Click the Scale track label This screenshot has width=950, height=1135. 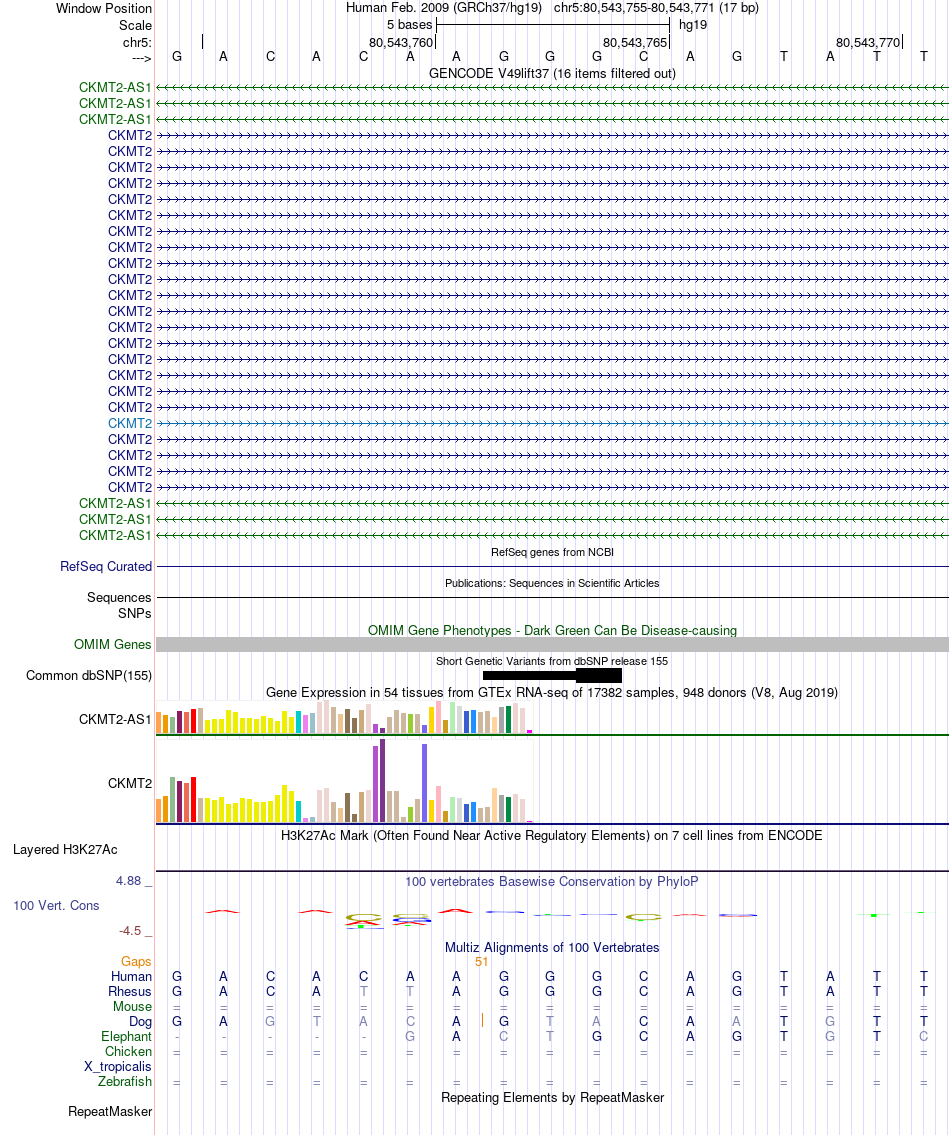coord(135,25)
